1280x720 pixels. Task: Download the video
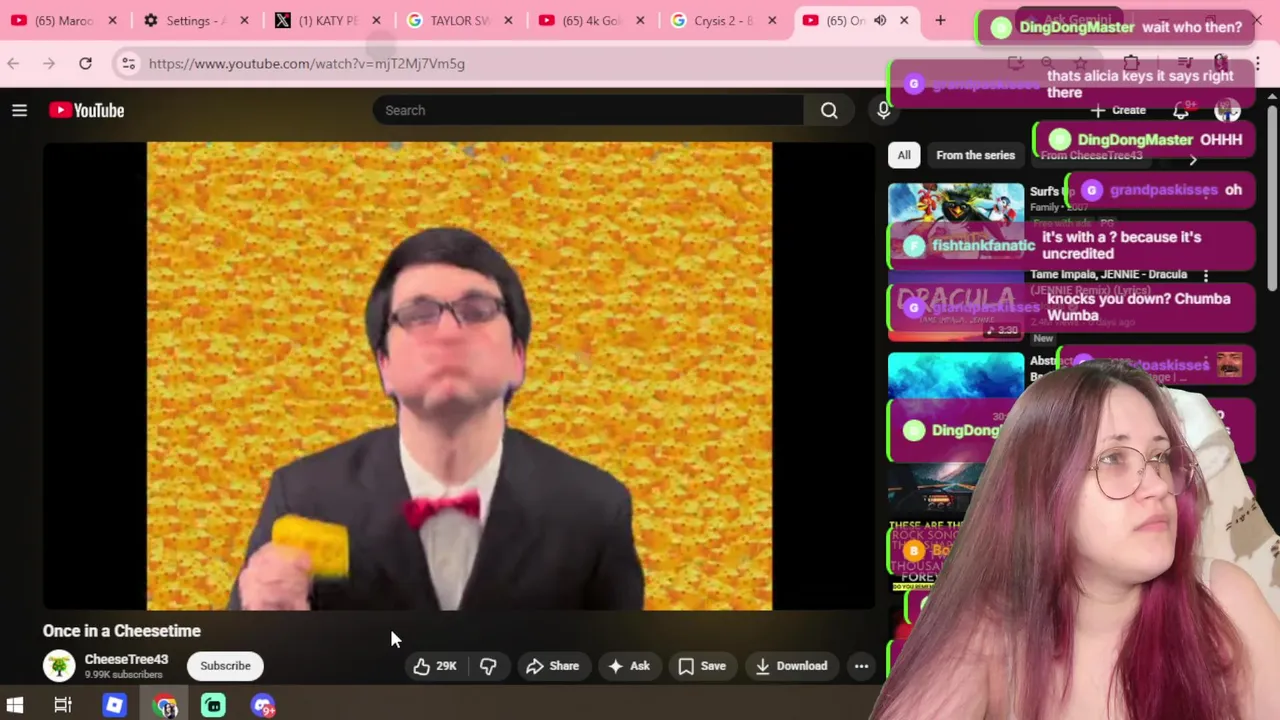tap(791, 666)
